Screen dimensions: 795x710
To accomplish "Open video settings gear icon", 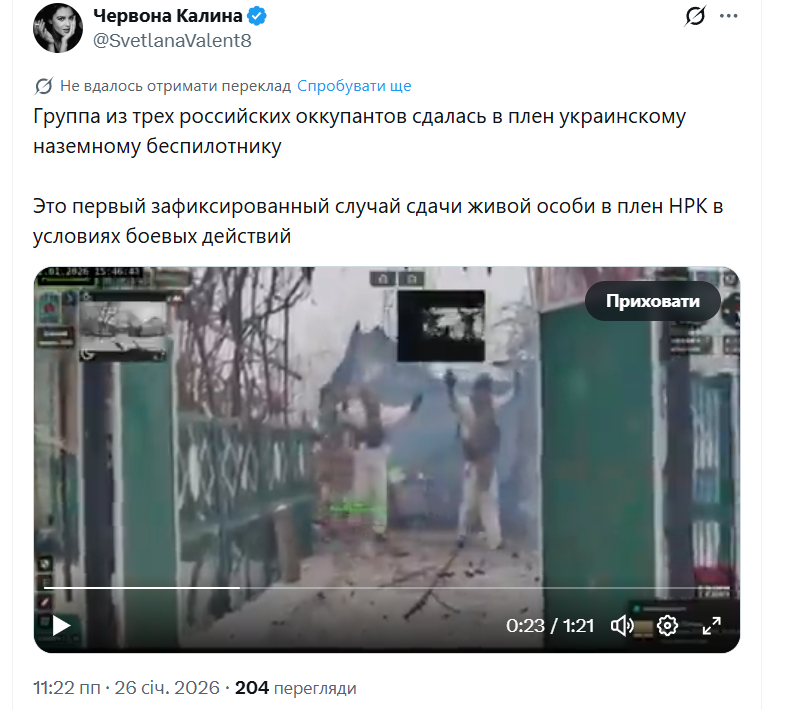I will point(667,625).
